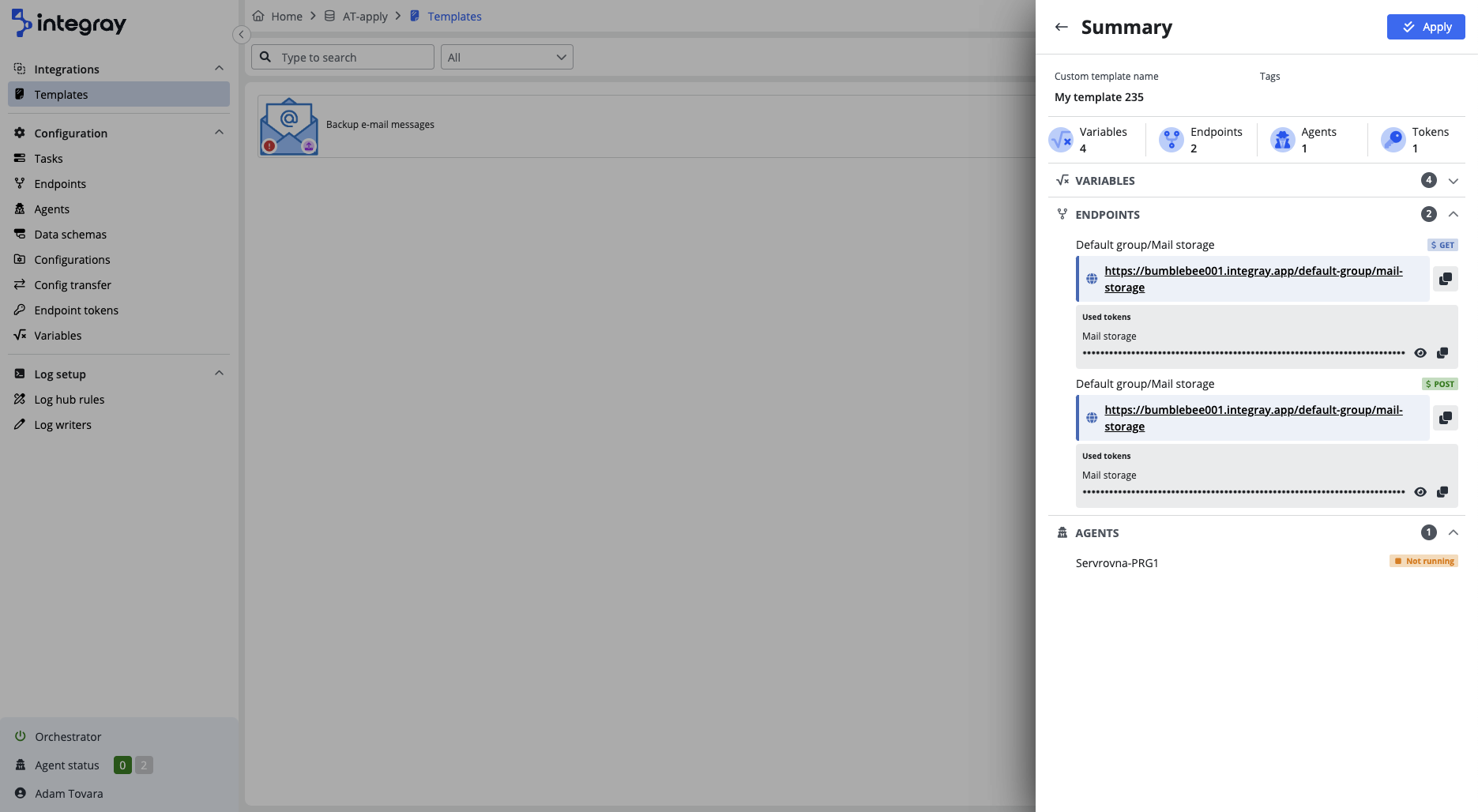Screen dimensions: 1478x812
Task: Collapse the sidebar with the chevron button
Action: 242,35
